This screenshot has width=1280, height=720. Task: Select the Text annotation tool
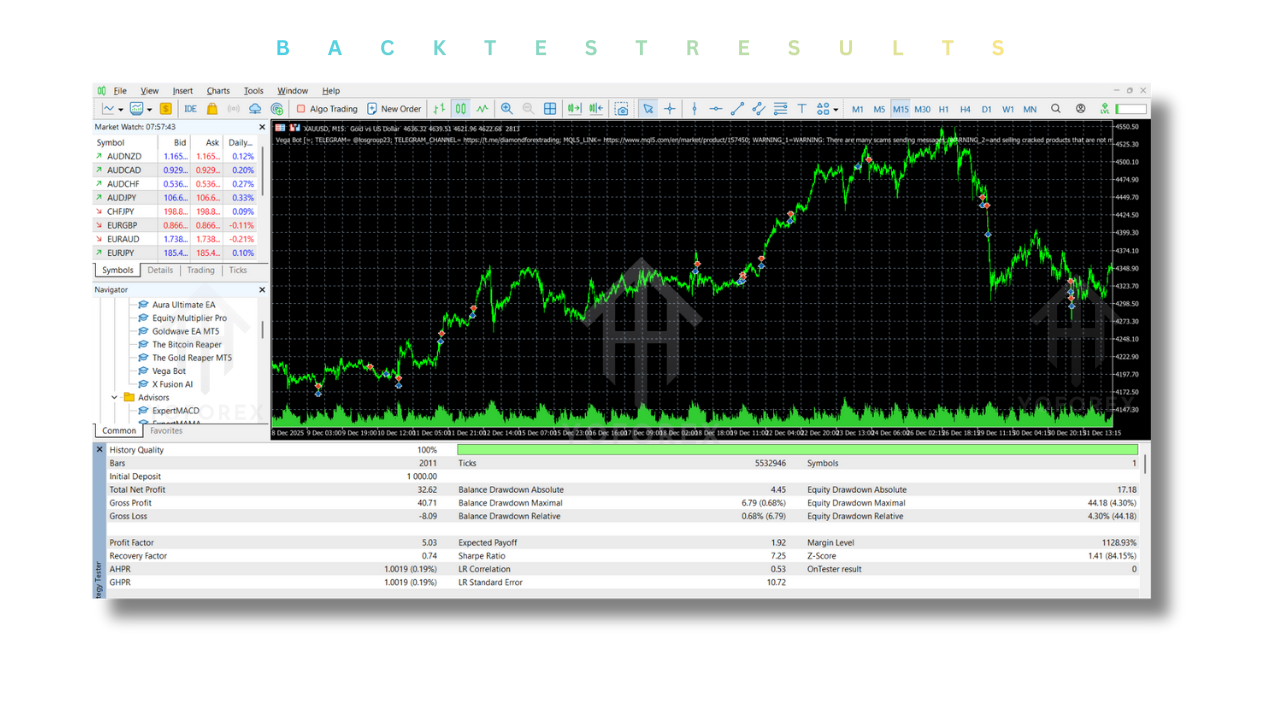pos(801,108)
